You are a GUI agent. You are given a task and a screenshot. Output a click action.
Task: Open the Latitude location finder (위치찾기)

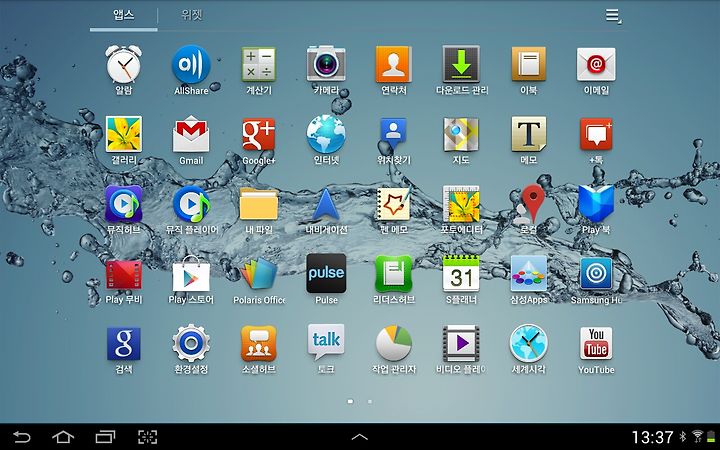click(394, 134)
